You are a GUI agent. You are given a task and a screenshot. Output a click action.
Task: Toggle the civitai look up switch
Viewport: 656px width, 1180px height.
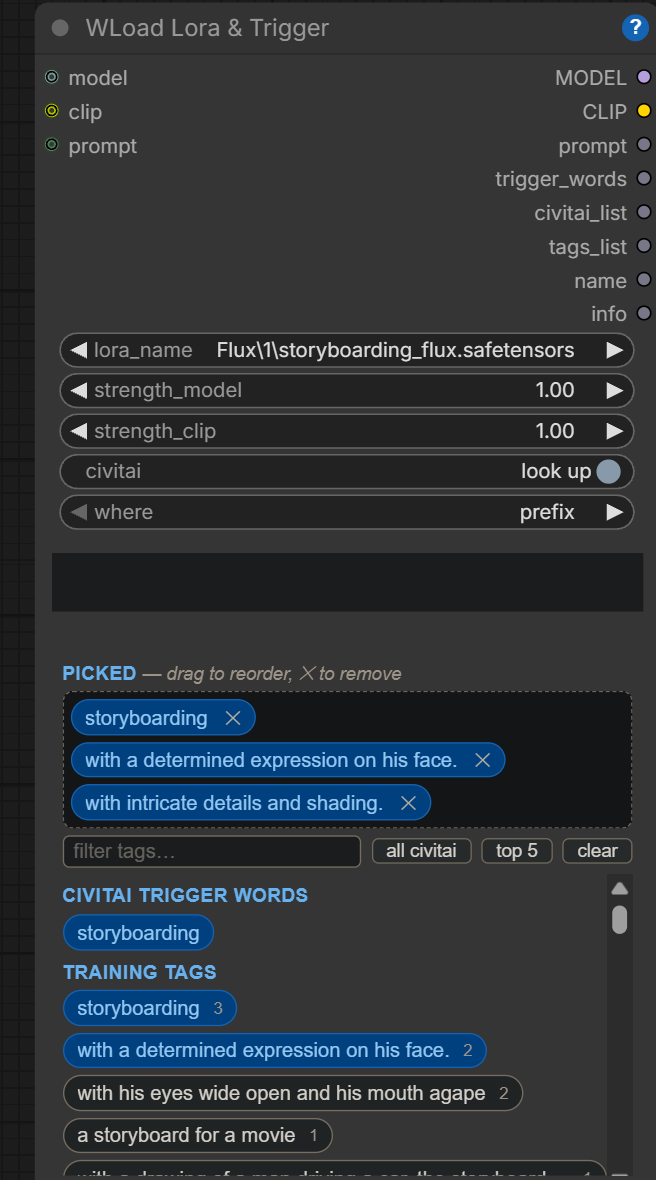608,472
